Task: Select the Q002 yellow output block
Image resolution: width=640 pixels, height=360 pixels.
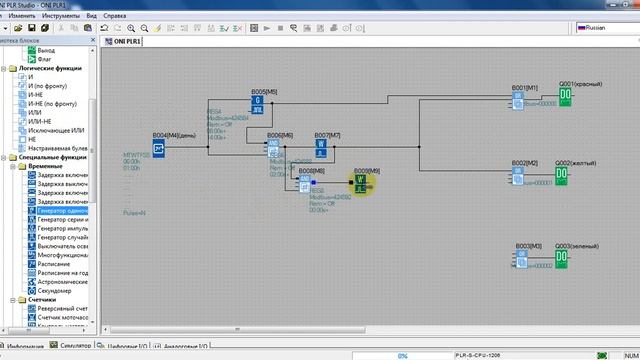Action: point(561,176)
